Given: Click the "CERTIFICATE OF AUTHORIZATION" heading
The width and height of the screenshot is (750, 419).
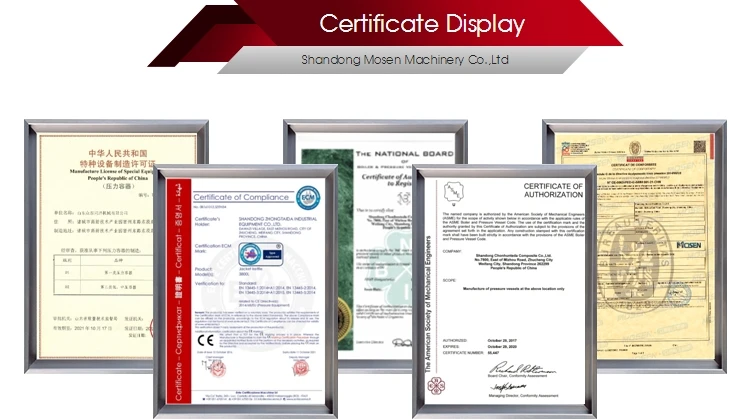Looking at the screenshot, I should point(553,190).
